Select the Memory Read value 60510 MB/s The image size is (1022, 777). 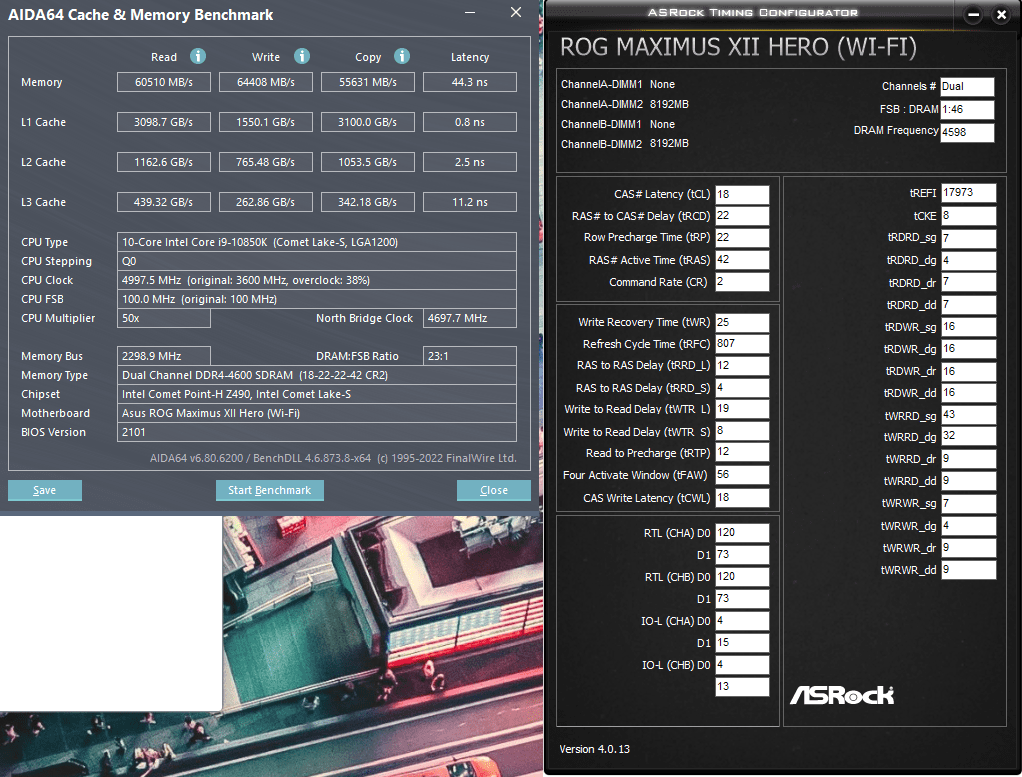click(x=164, y=82)
